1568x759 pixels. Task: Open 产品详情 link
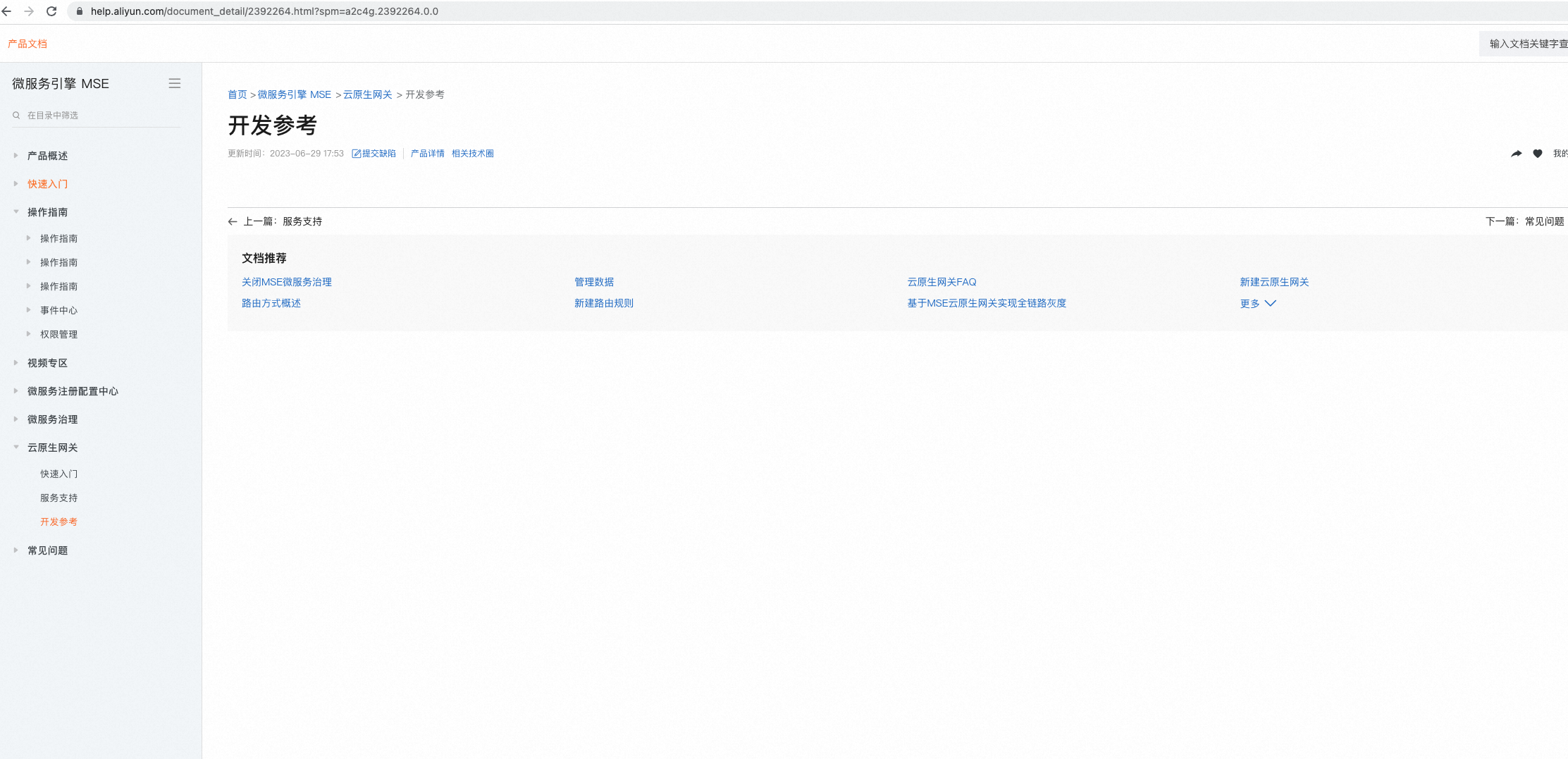tap(427, 153)
